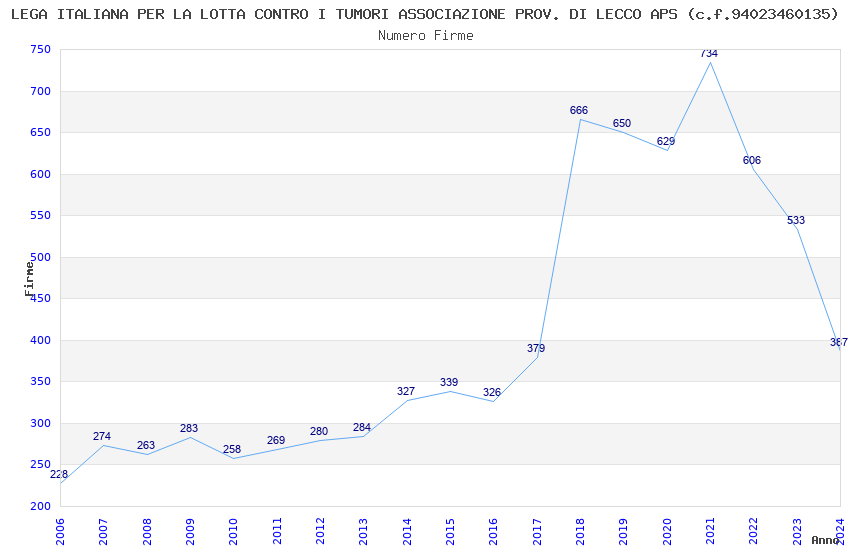Click data label 666
The image size is (850, 550).
579,110
